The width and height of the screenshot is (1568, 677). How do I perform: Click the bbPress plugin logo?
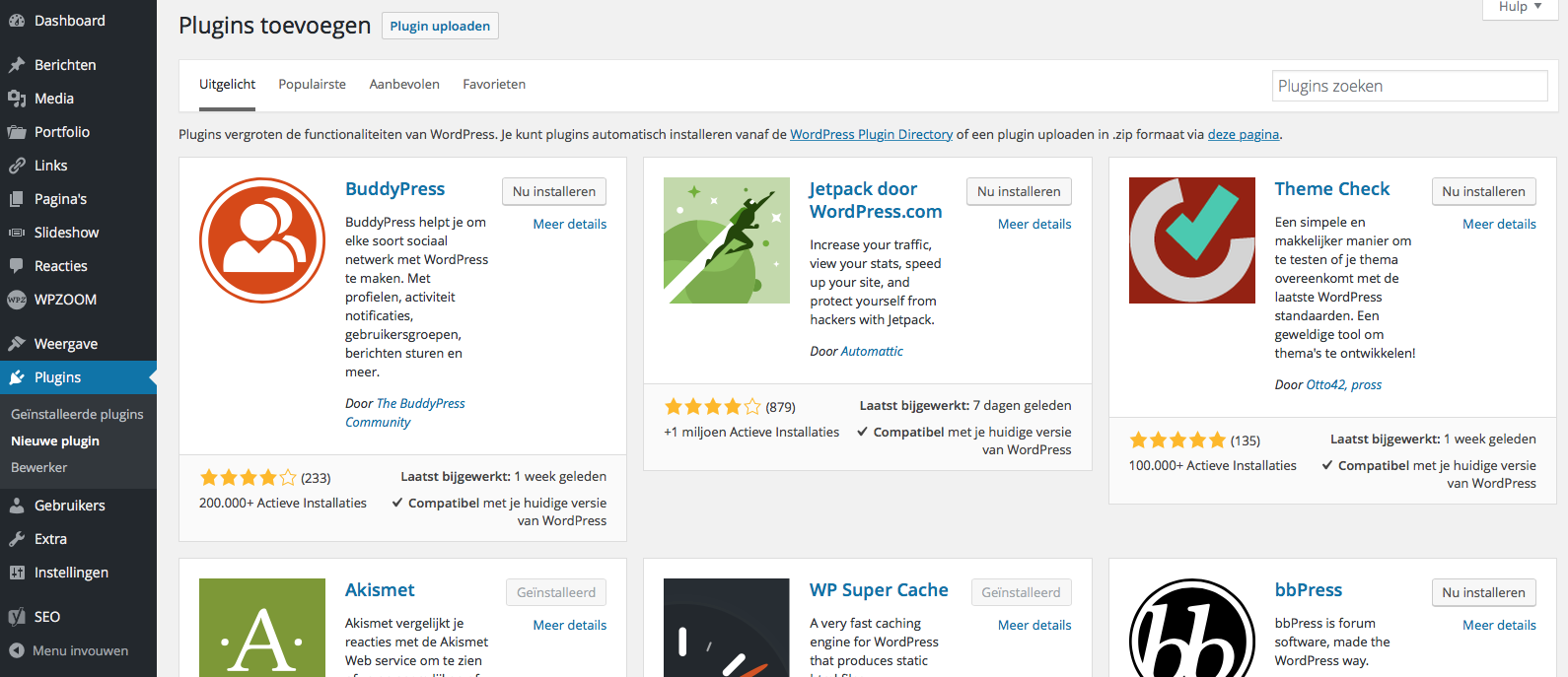(x=1192, y=628)
